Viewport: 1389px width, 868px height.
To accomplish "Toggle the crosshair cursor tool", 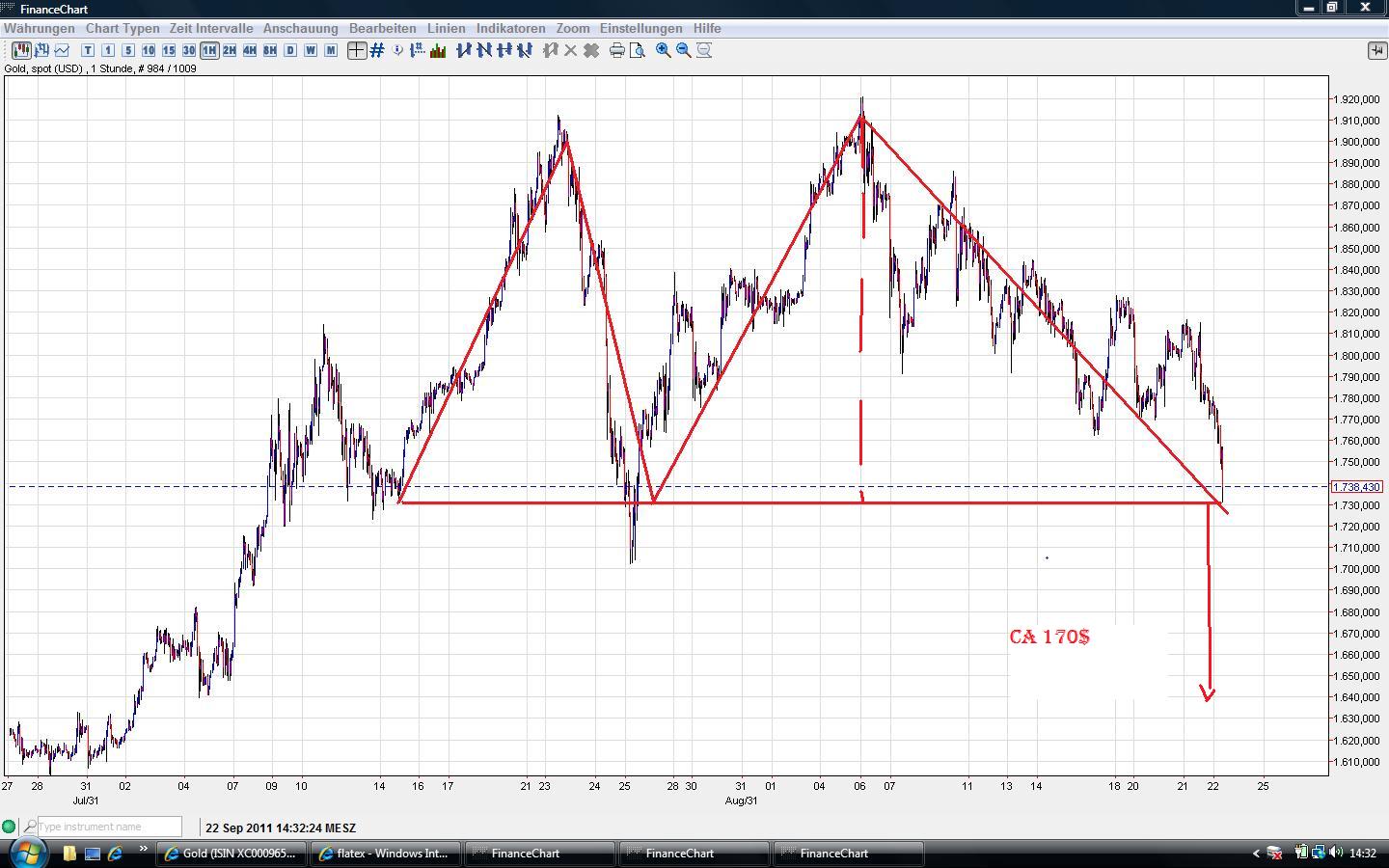I will point(357,50).
